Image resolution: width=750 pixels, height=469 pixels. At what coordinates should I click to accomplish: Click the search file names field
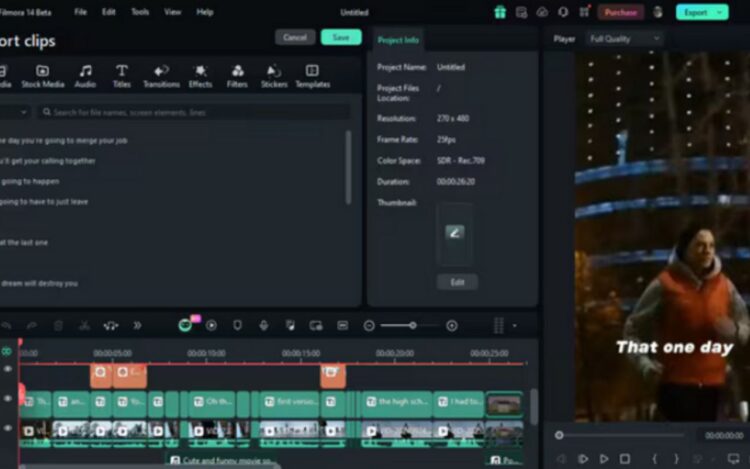(x=194, y=112)
